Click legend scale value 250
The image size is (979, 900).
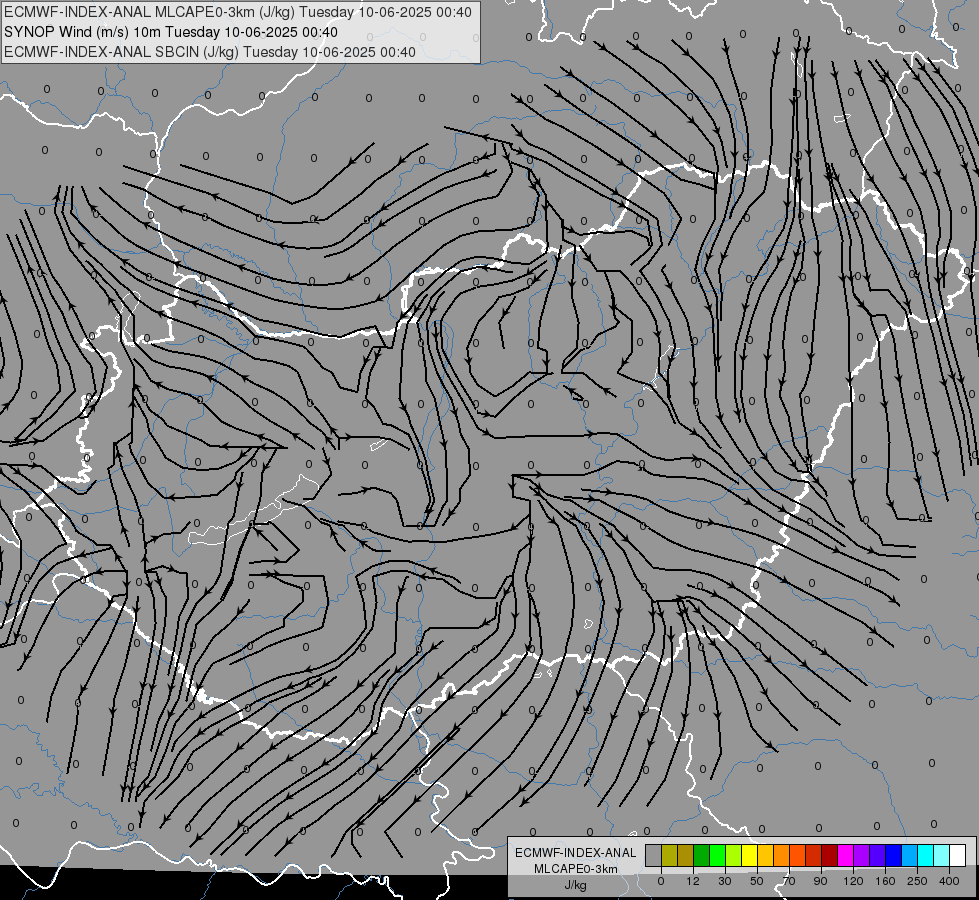coord(917,881)
